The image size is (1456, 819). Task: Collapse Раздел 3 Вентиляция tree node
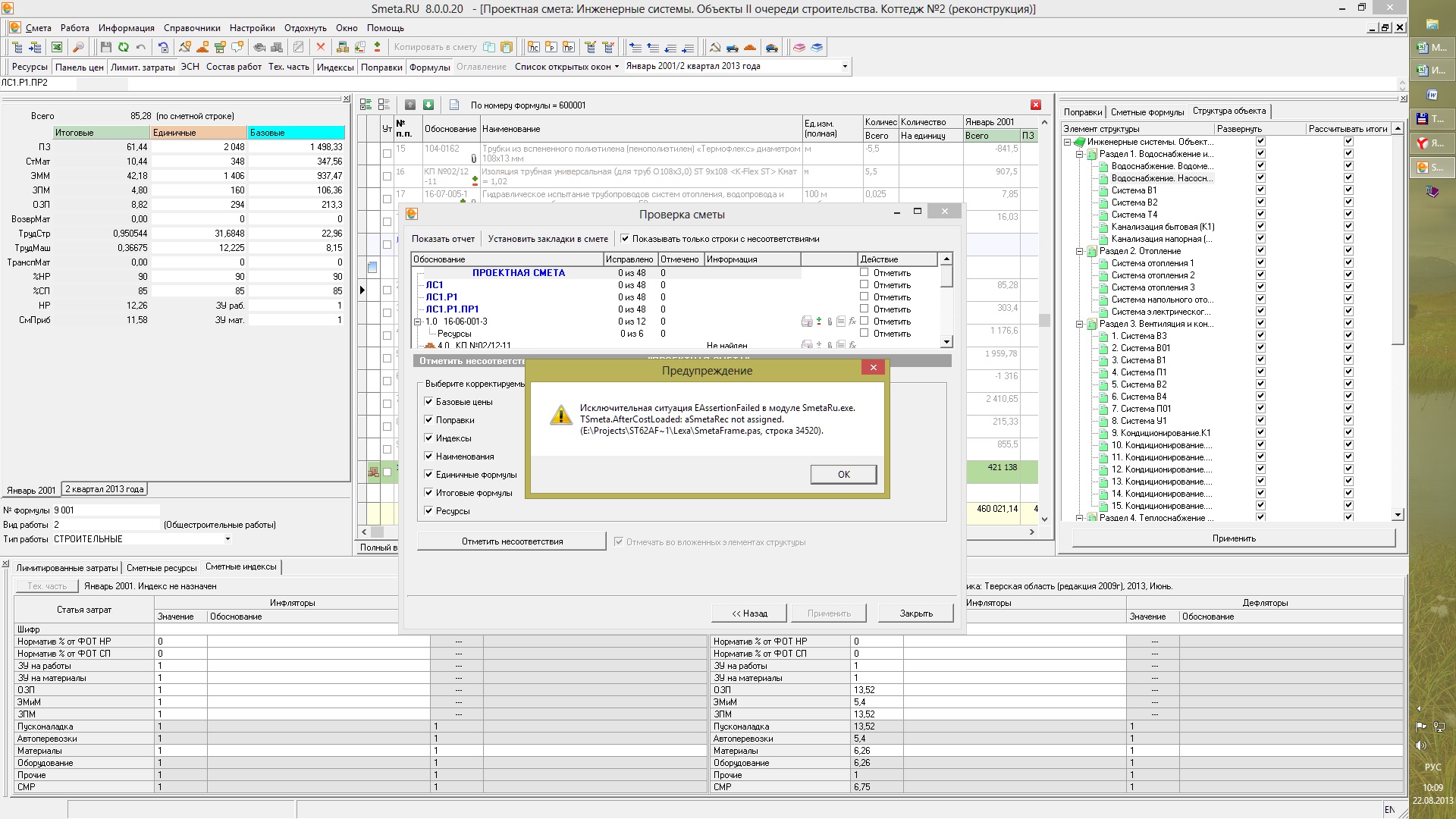click(1080, 324)
